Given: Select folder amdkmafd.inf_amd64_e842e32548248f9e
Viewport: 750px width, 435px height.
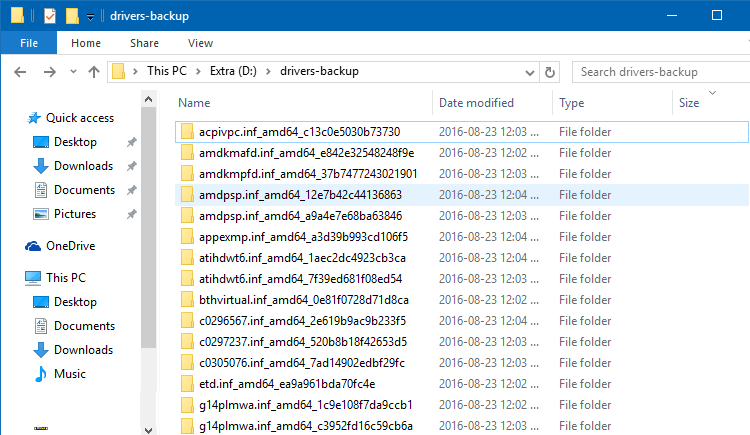Looking at the screenshot, I should 462,153.
